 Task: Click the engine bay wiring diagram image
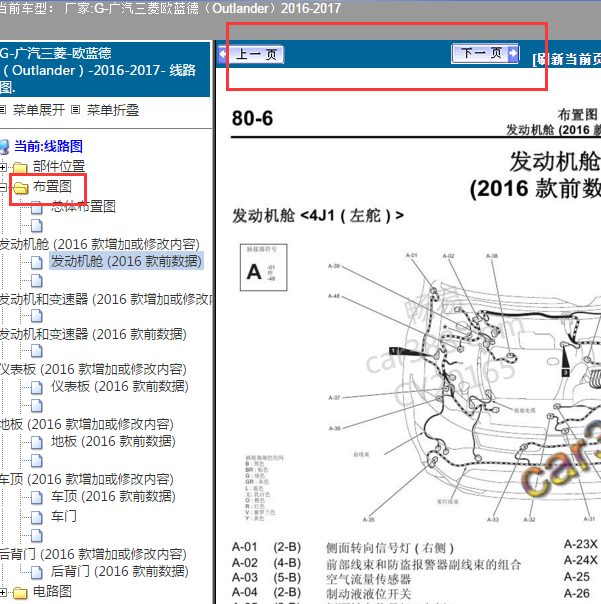(x=464, y=387)
